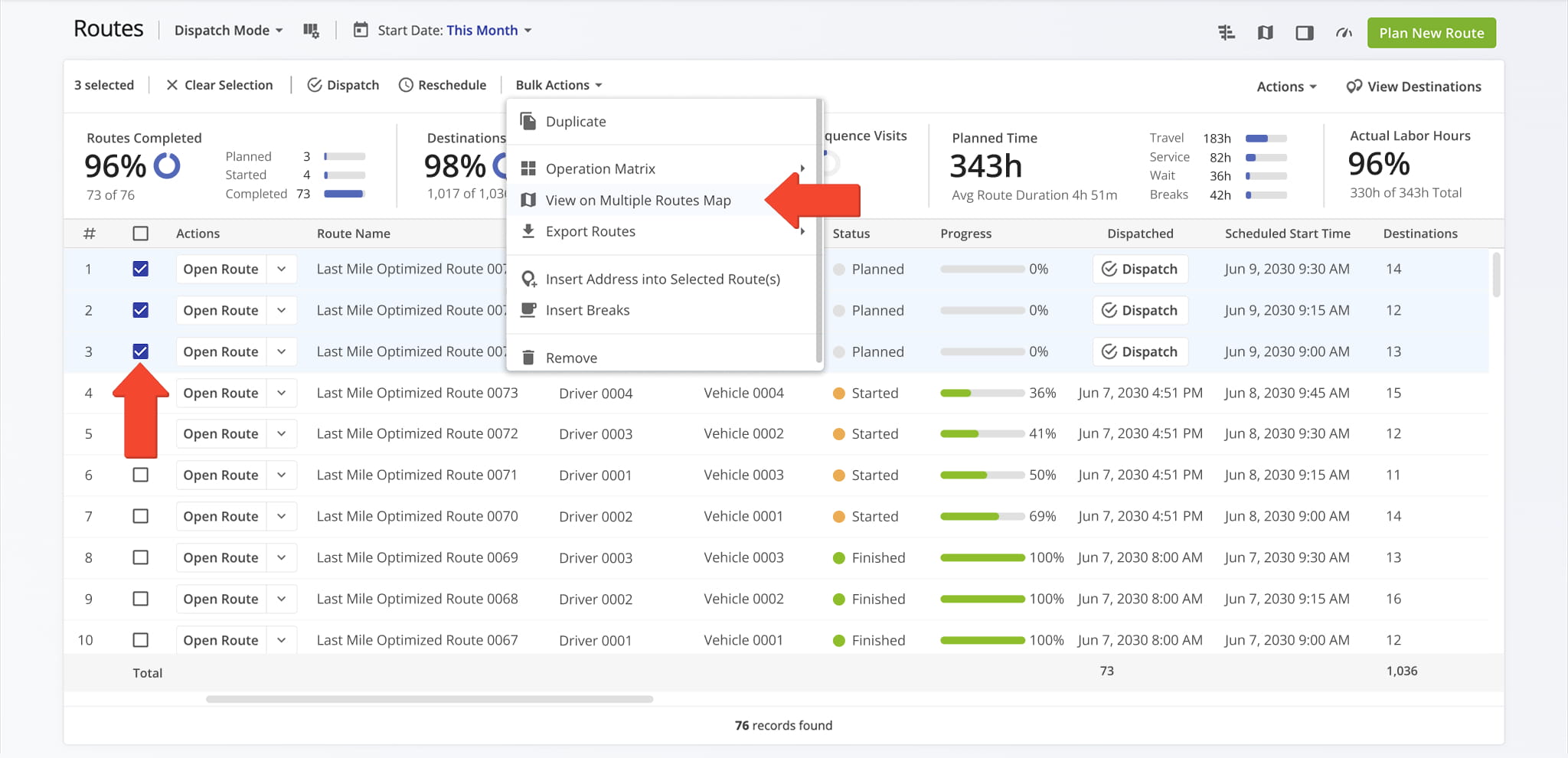Open the chevron next to Open Route on row 4
1568x758 pixels.
click(x=281, y=393)
